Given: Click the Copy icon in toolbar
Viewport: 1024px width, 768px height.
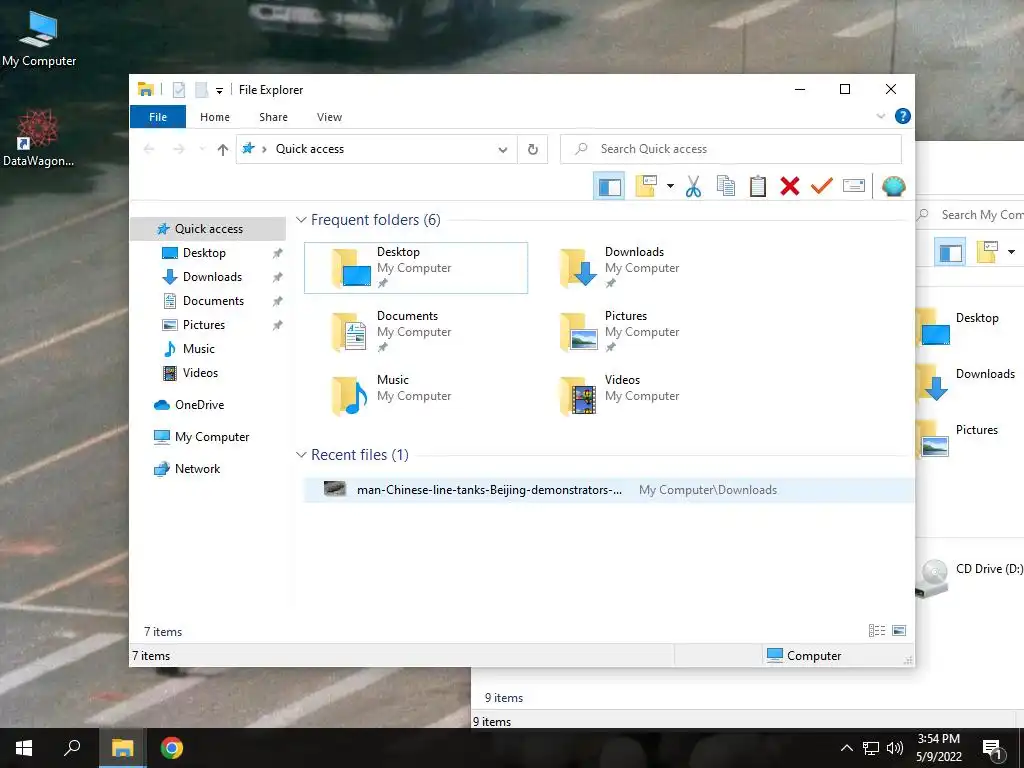Looking at the screenshot, I should pyautogui.click(x=726, y=186).
